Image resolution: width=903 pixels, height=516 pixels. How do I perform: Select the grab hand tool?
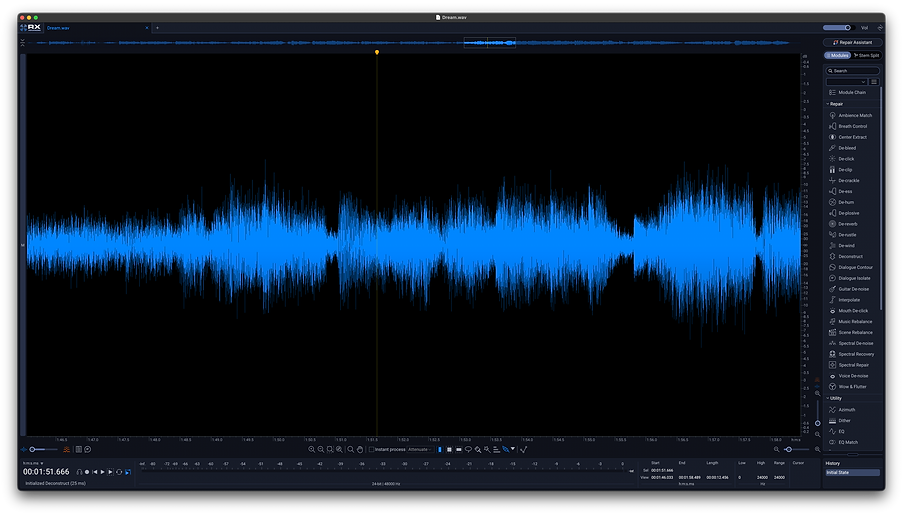click(360, 449)
